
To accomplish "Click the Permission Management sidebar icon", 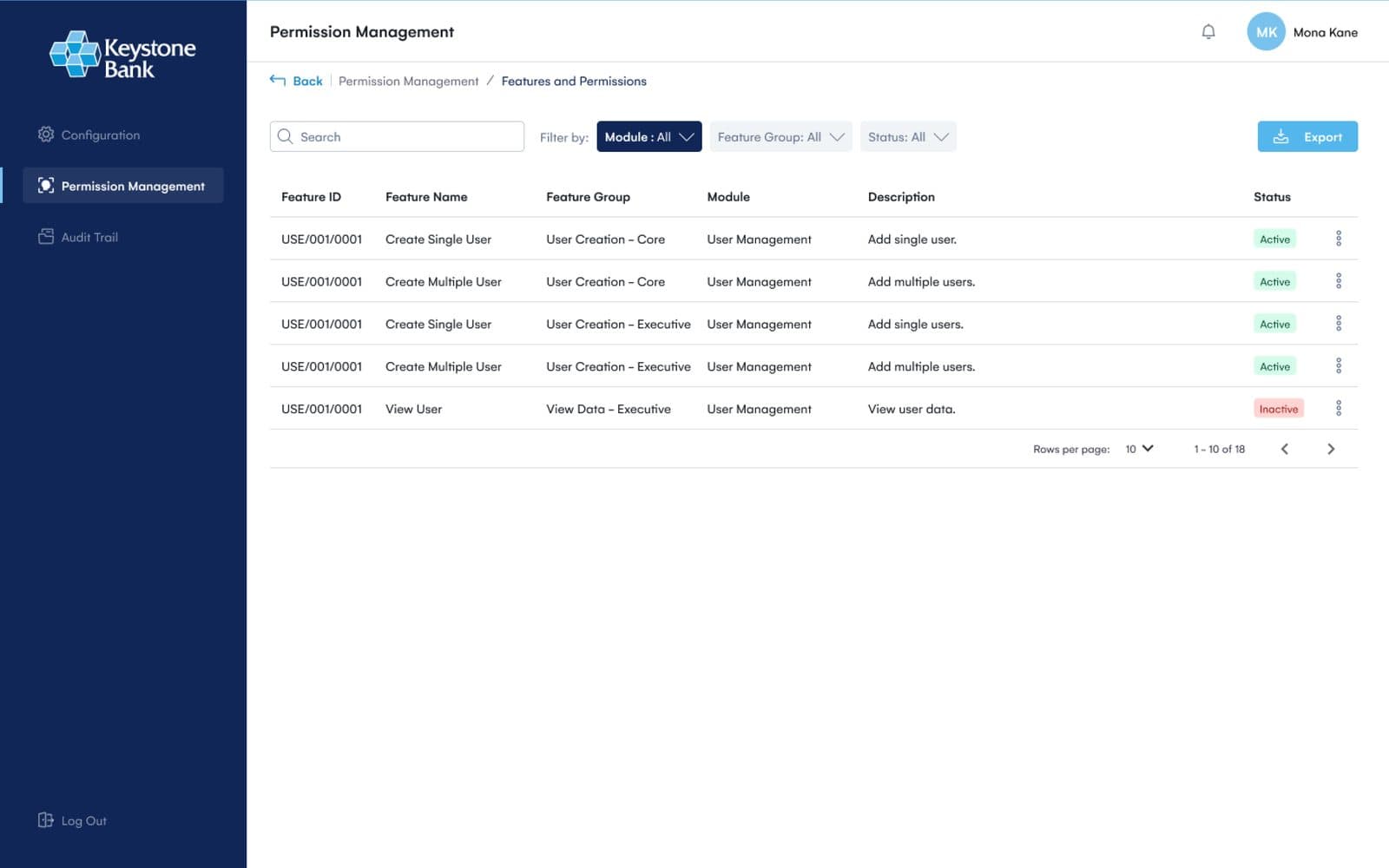I will click(x=46, y=186).
